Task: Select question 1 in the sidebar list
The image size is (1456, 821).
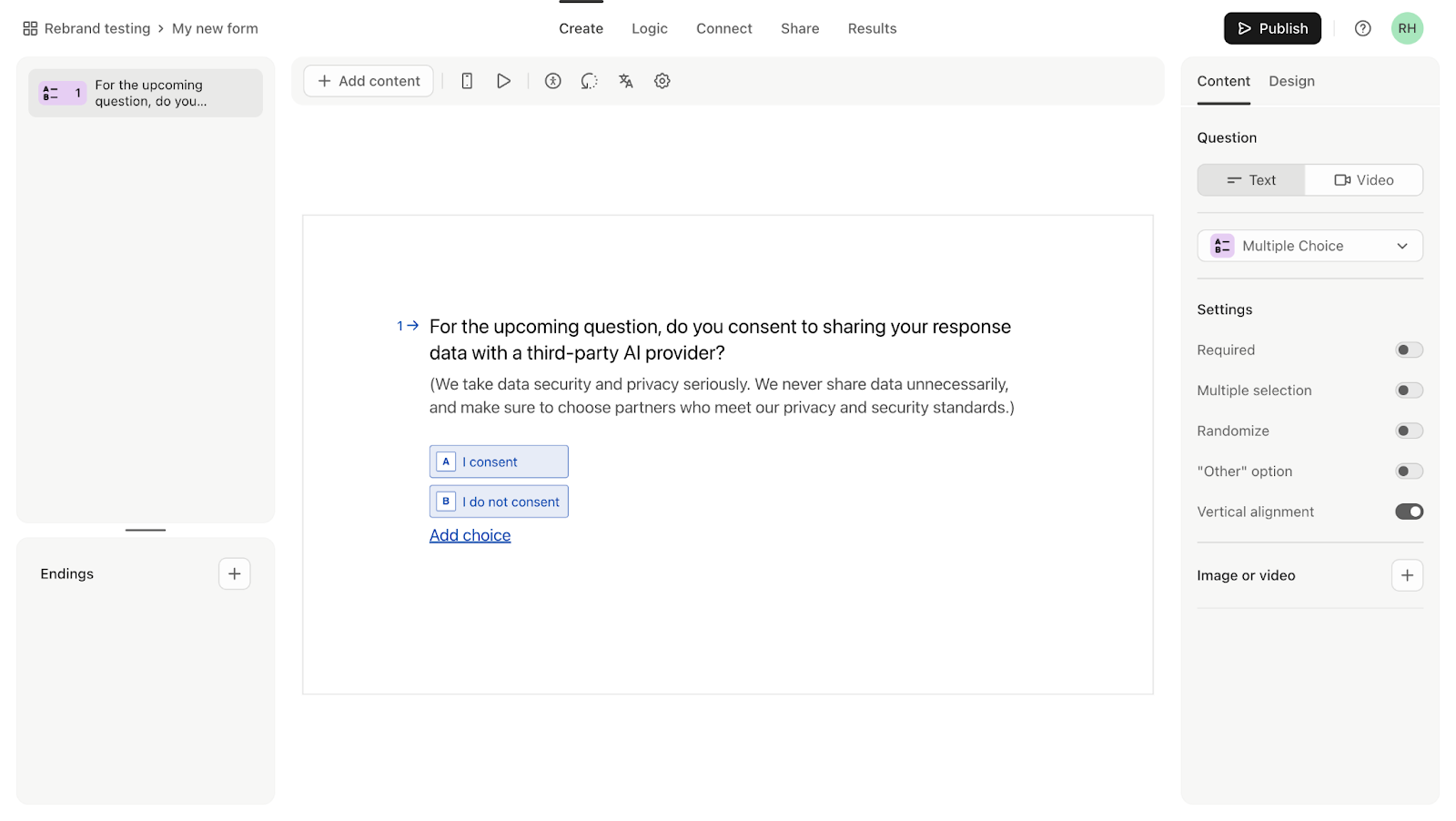Action: [x=146, y=93]
